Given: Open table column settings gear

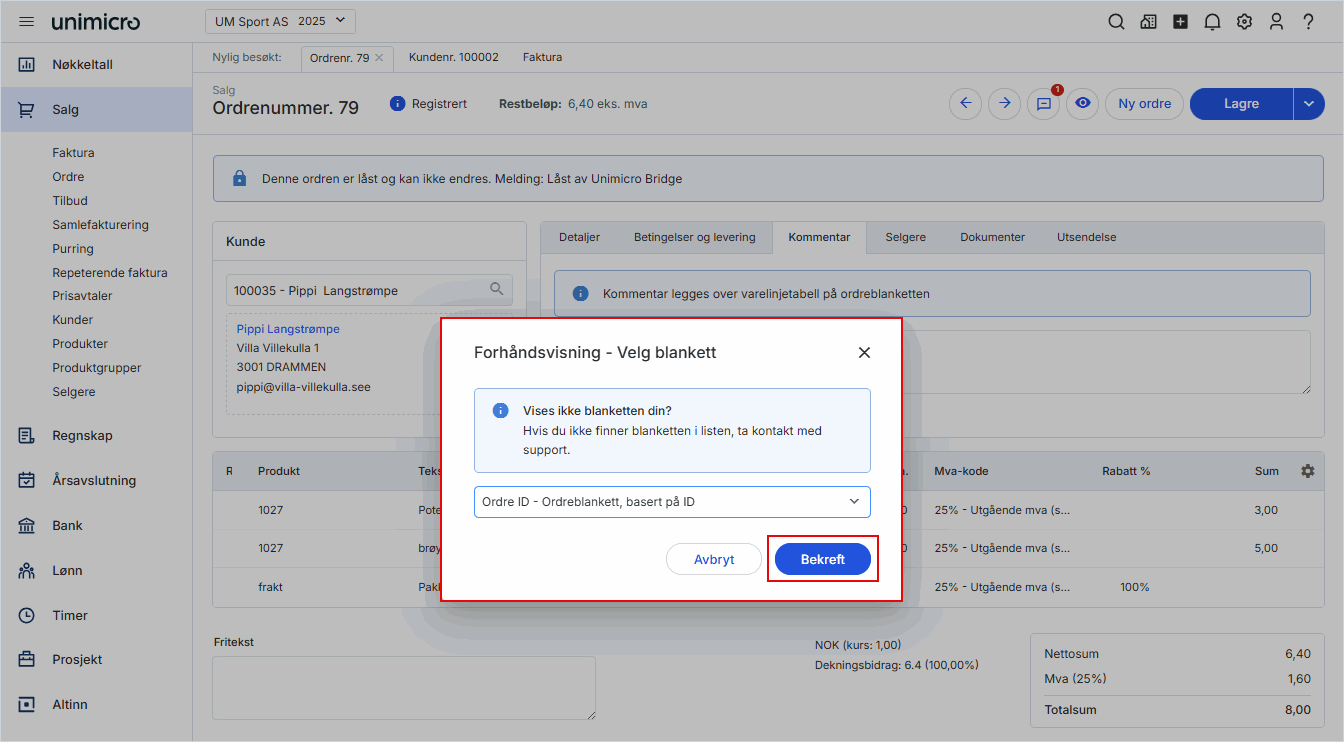Looking at the screenshot, I should (1307, 471).
